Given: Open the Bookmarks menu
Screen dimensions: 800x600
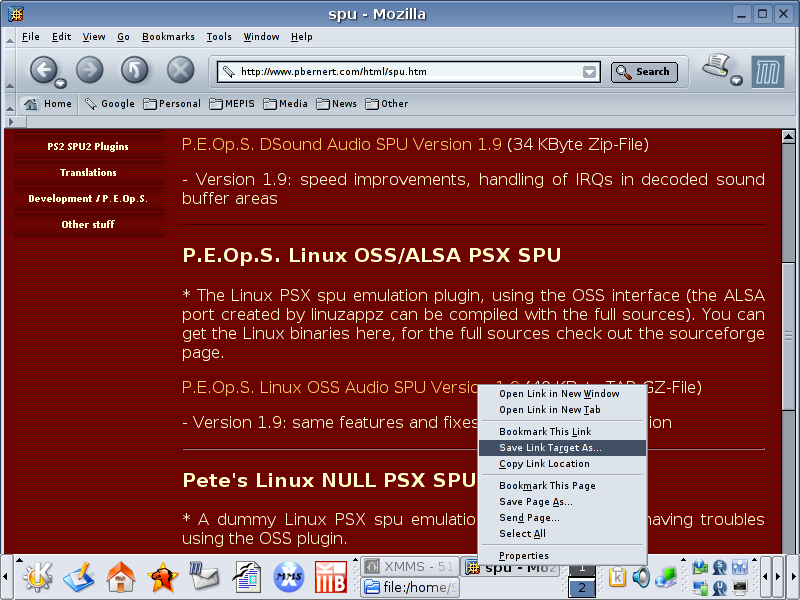Looking at the screenshot, I should 168,37.
